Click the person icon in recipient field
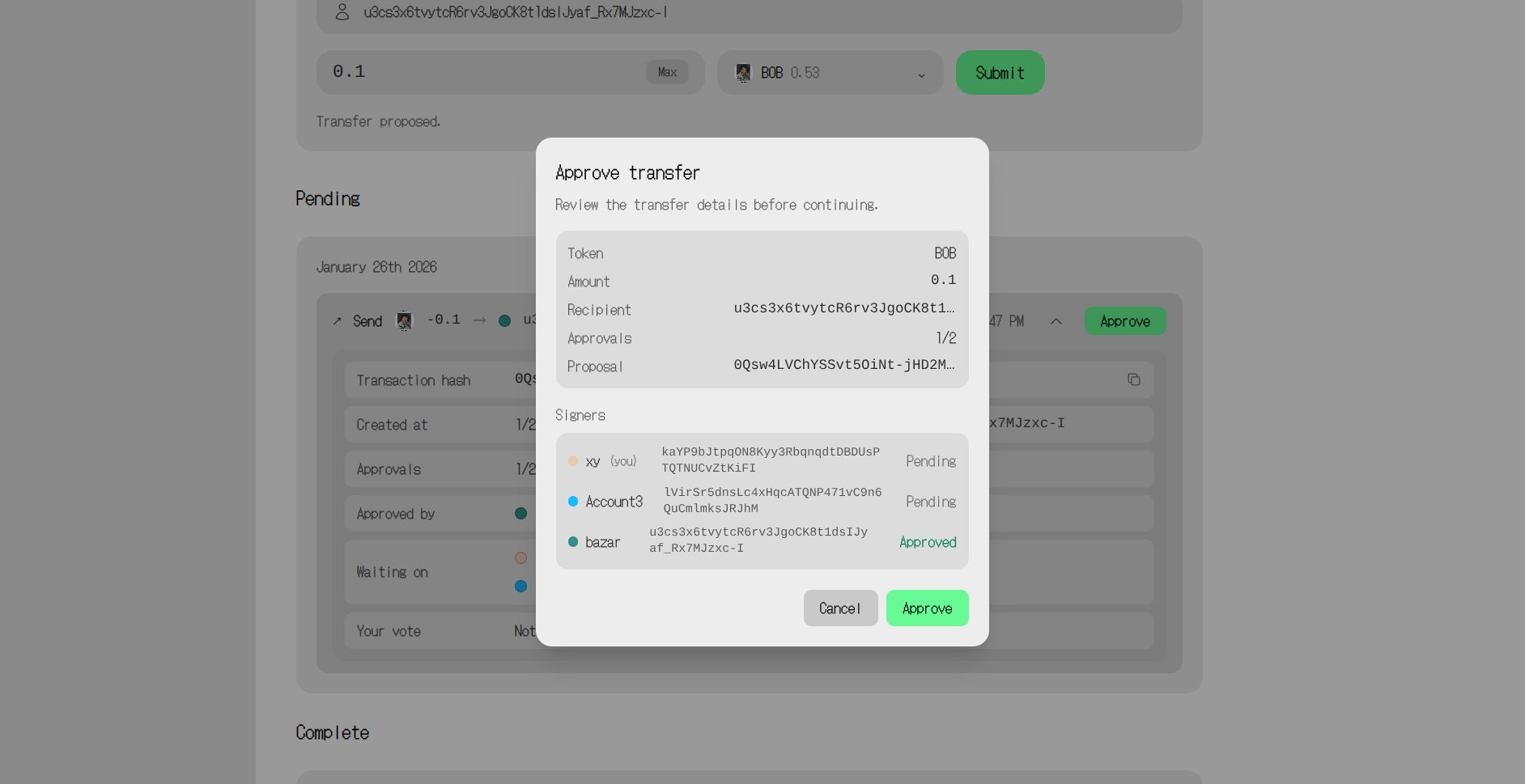Screen dimensions: 1525x784 (x=342, y=12)
